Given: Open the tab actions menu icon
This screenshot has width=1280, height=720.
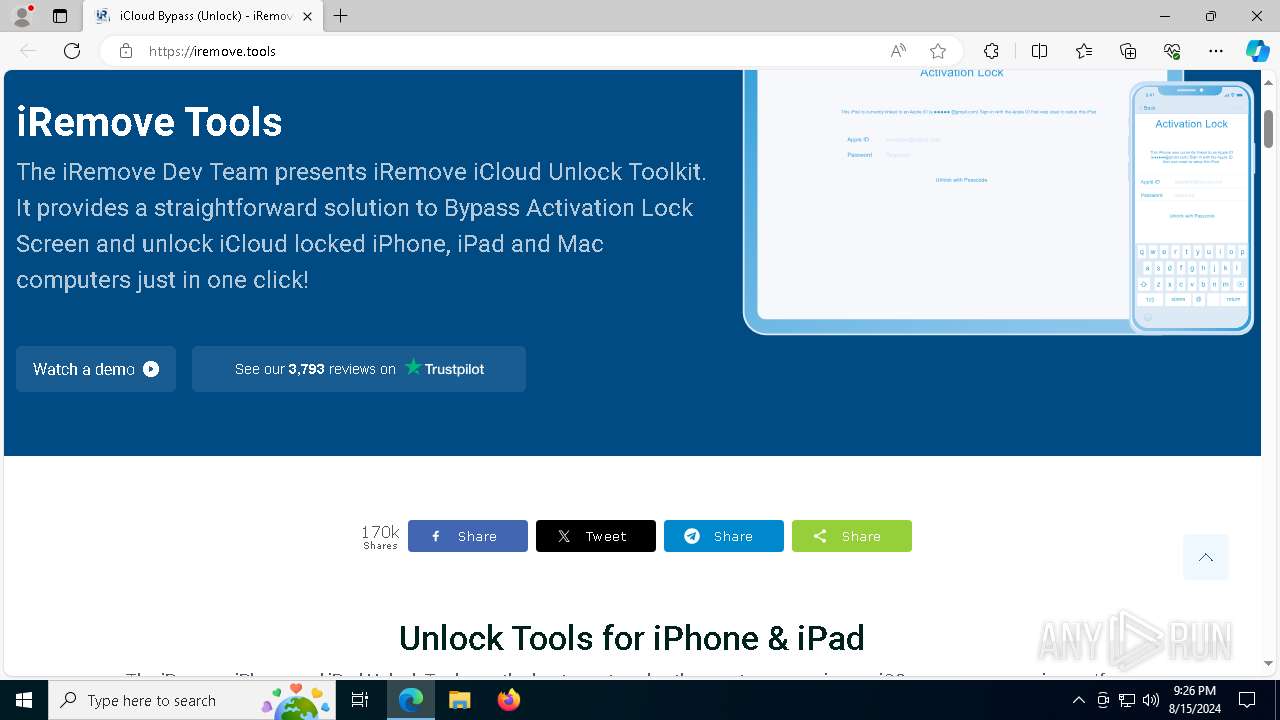Looking at the screenshot, I should coord(60,16).
